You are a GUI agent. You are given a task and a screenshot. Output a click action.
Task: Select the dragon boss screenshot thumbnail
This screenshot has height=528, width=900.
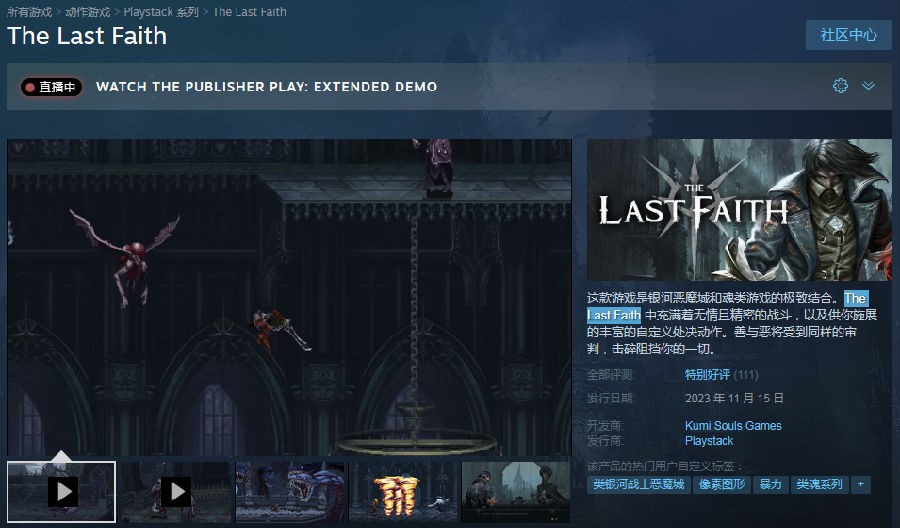click(x=289, y=492)
